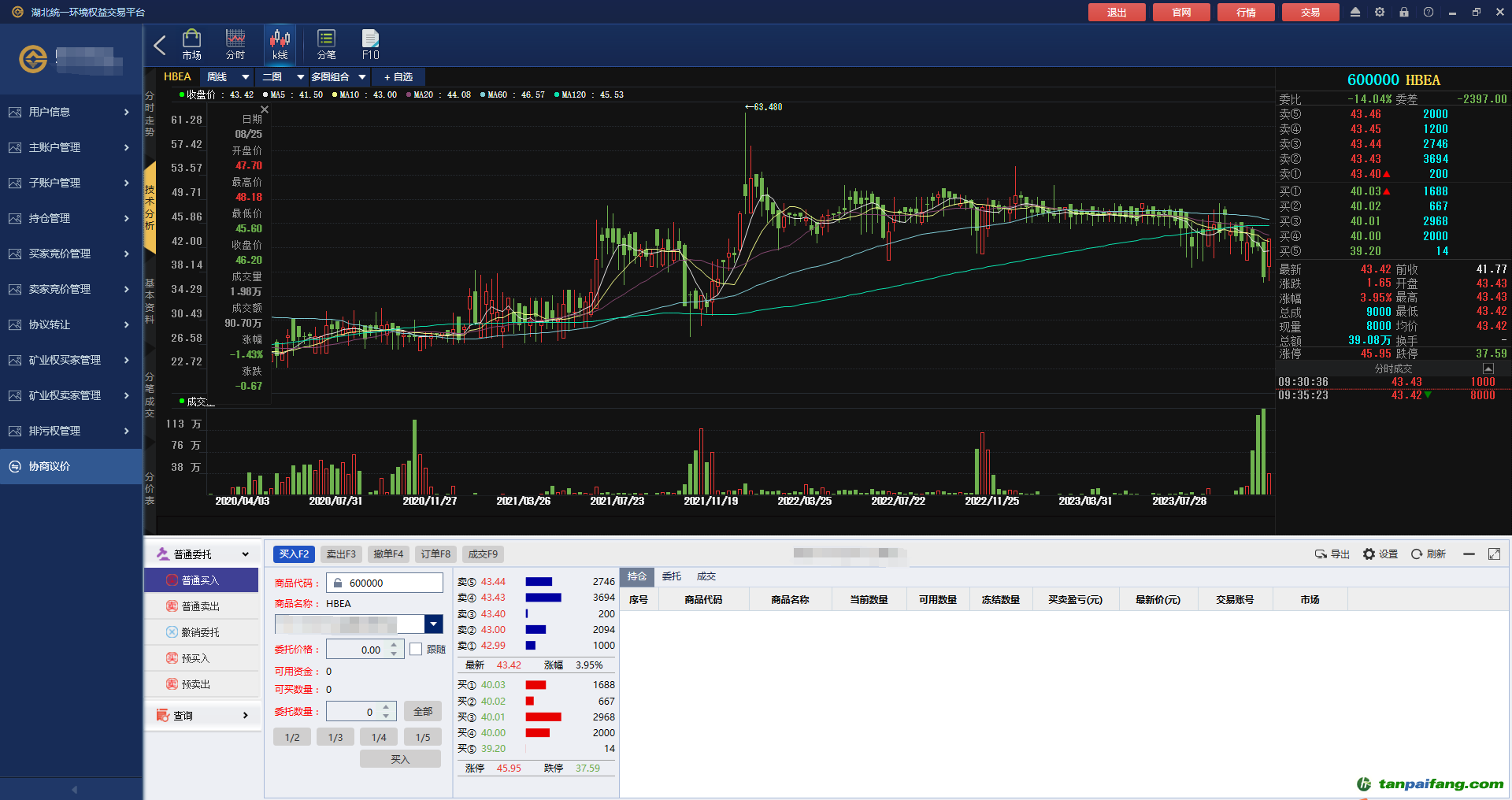Open the F10 company info icon
The image size is (1512, 800).
[x=370, y=44]
